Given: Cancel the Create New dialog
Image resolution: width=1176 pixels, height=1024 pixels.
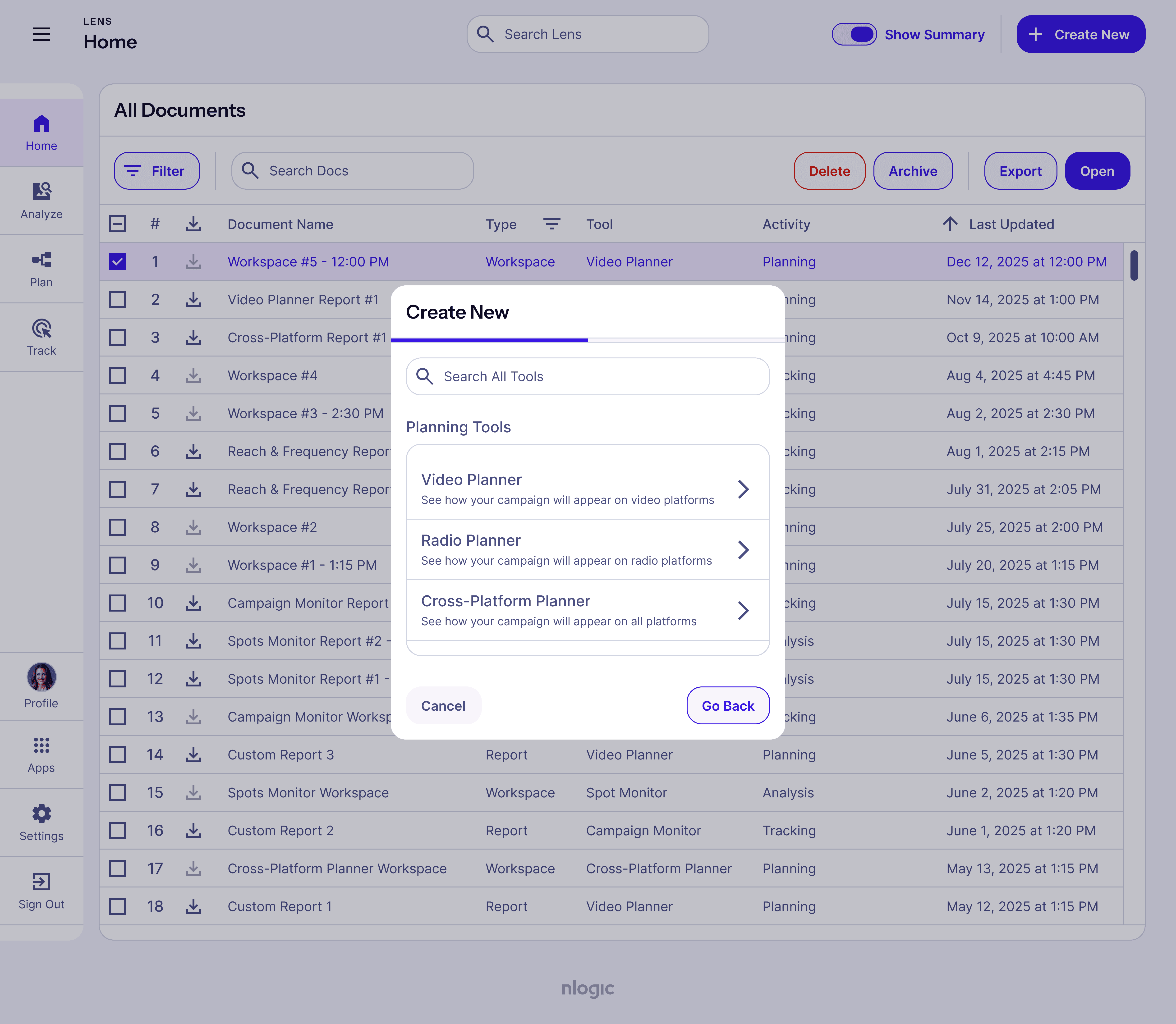Looking at the screenshot, I should pyautogui.click(x=443, y=706).
